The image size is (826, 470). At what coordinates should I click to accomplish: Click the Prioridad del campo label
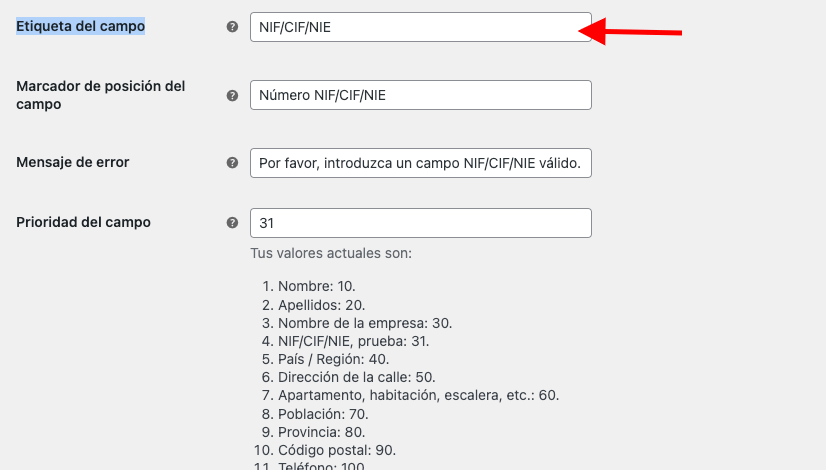point(83,222)
